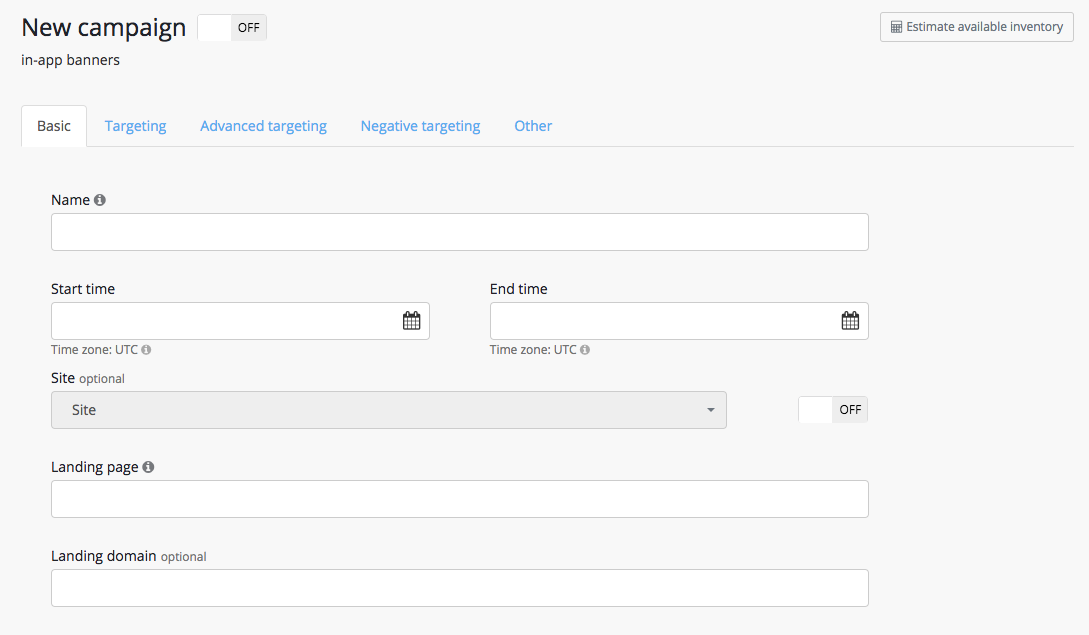The image size is (1089, 635).
Task: Toggle the Site ON/OFF switch
Action: 832,410
